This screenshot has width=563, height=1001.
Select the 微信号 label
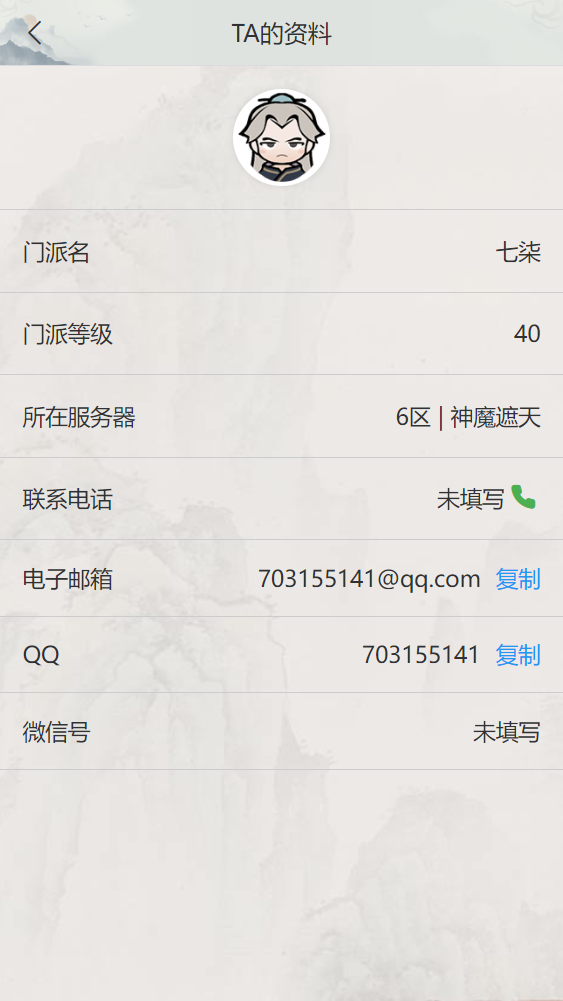pyautogui.click(x=56, y=732)
